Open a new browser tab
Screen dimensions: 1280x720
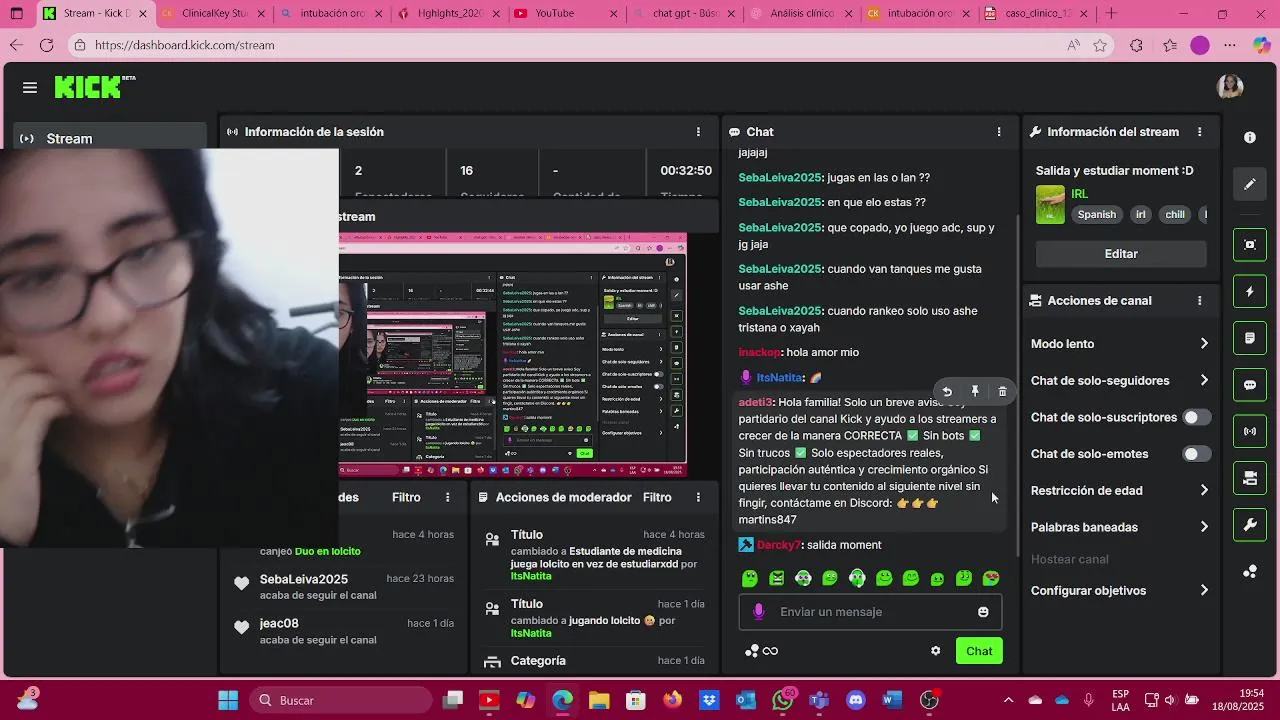[1111, 14]
